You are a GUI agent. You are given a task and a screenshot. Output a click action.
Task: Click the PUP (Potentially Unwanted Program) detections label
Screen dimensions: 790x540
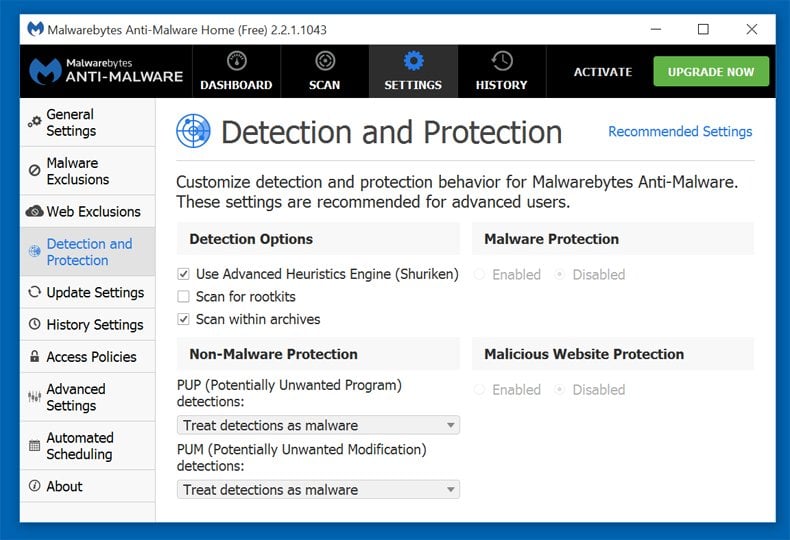(289, 393)
